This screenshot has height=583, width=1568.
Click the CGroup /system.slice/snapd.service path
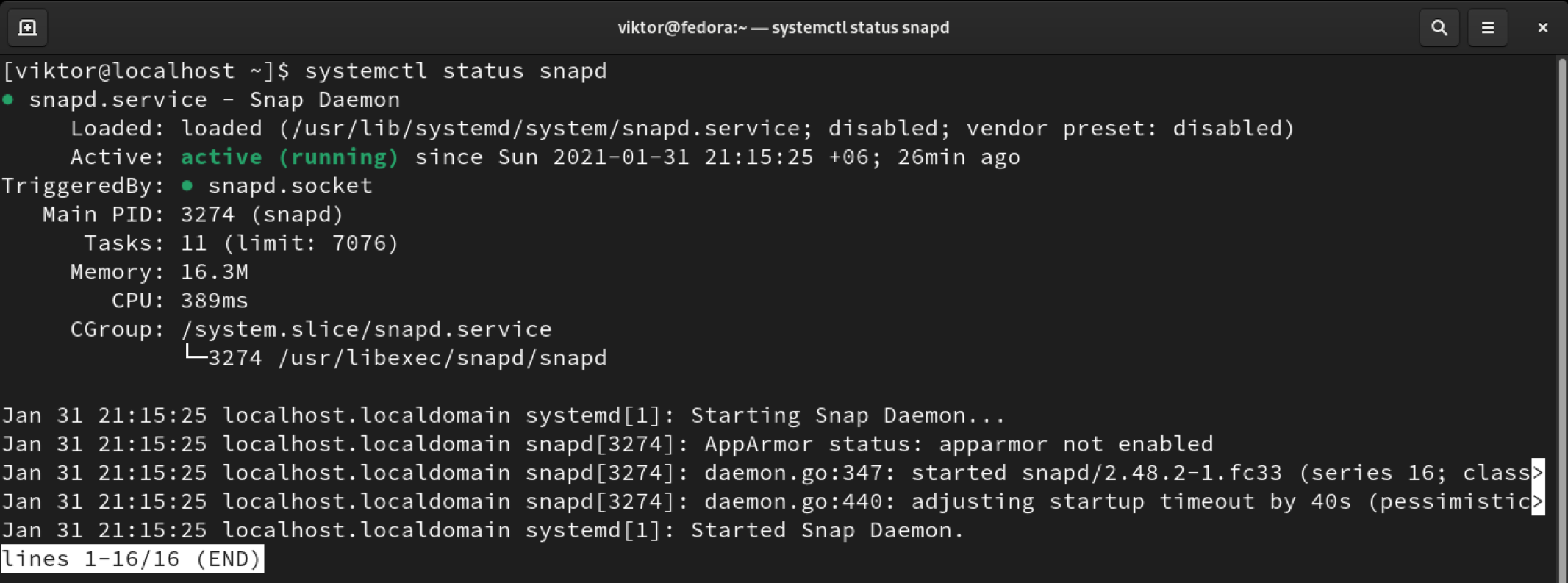coord(366,329)
